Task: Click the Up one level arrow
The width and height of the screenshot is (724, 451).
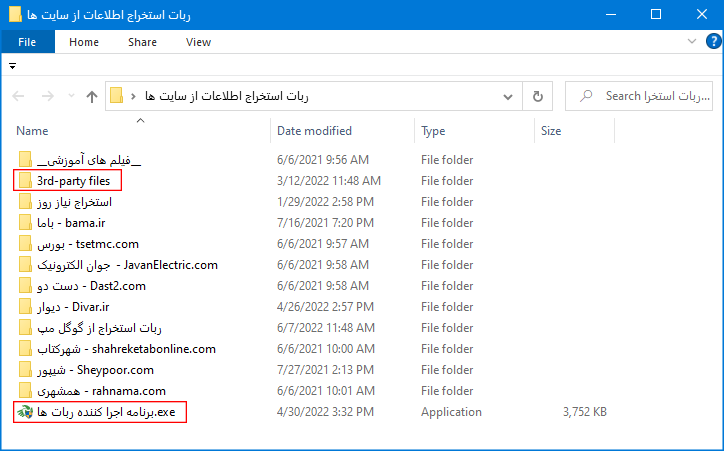Action: tap(92, 97)
